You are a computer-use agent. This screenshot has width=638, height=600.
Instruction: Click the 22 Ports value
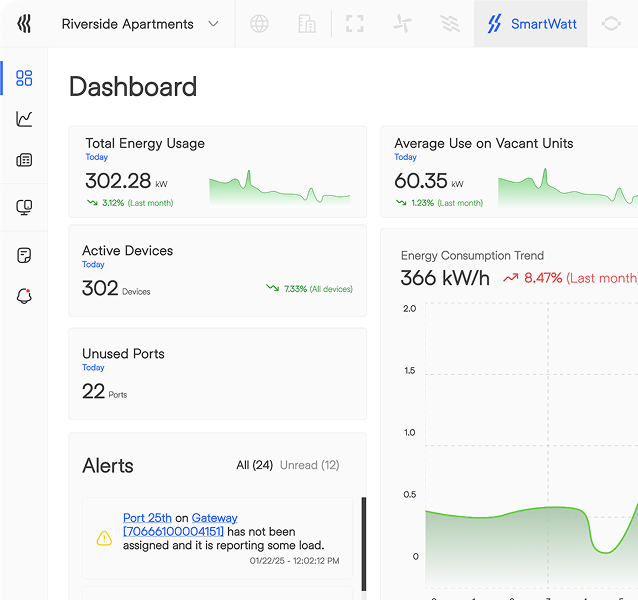point(105,391)
